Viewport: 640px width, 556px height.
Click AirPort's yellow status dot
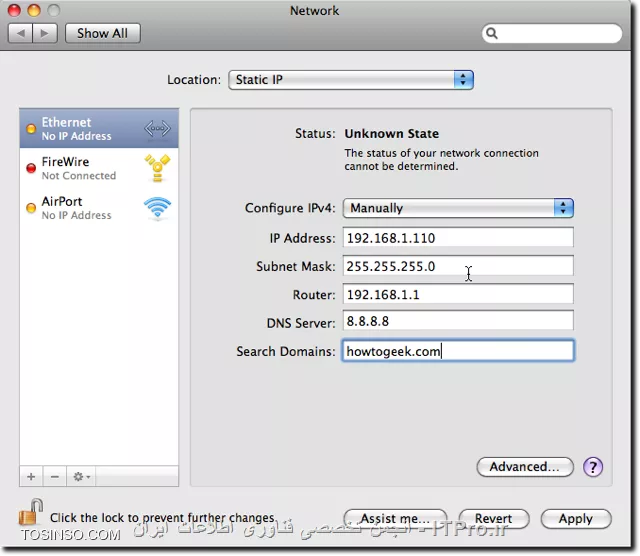point(31,208)
